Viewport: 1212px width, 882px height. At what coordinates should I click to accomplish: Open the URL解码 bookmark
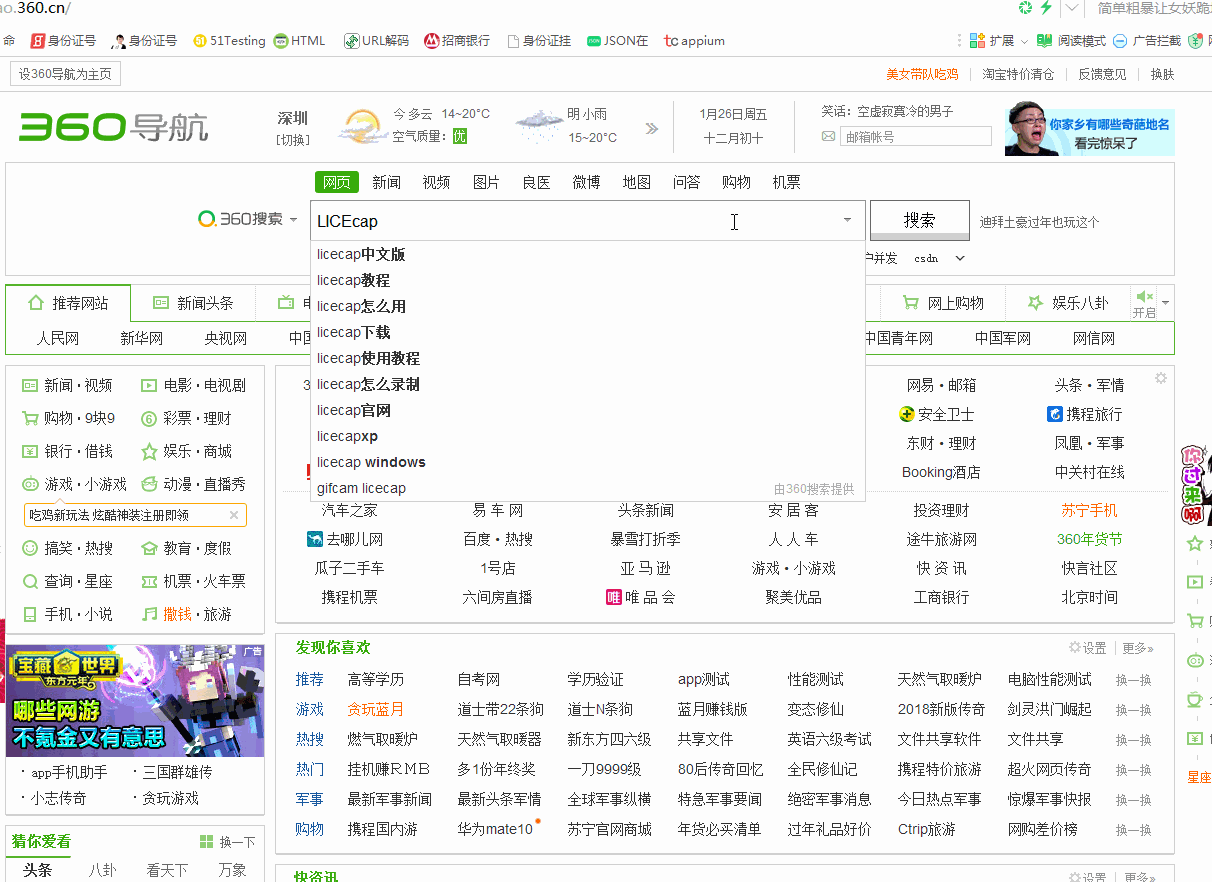click(376, 41)
